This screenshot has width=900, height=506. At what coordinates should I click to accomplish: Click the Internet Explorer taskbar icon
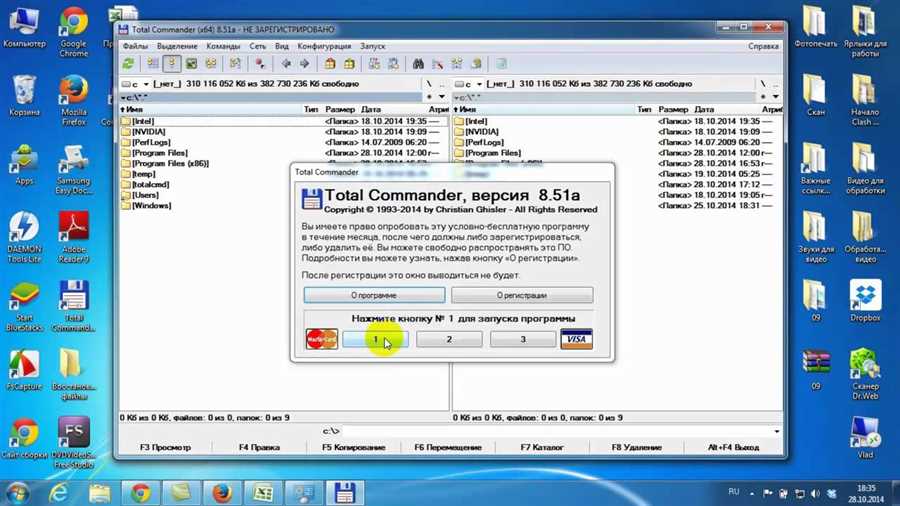coord(58,493)
